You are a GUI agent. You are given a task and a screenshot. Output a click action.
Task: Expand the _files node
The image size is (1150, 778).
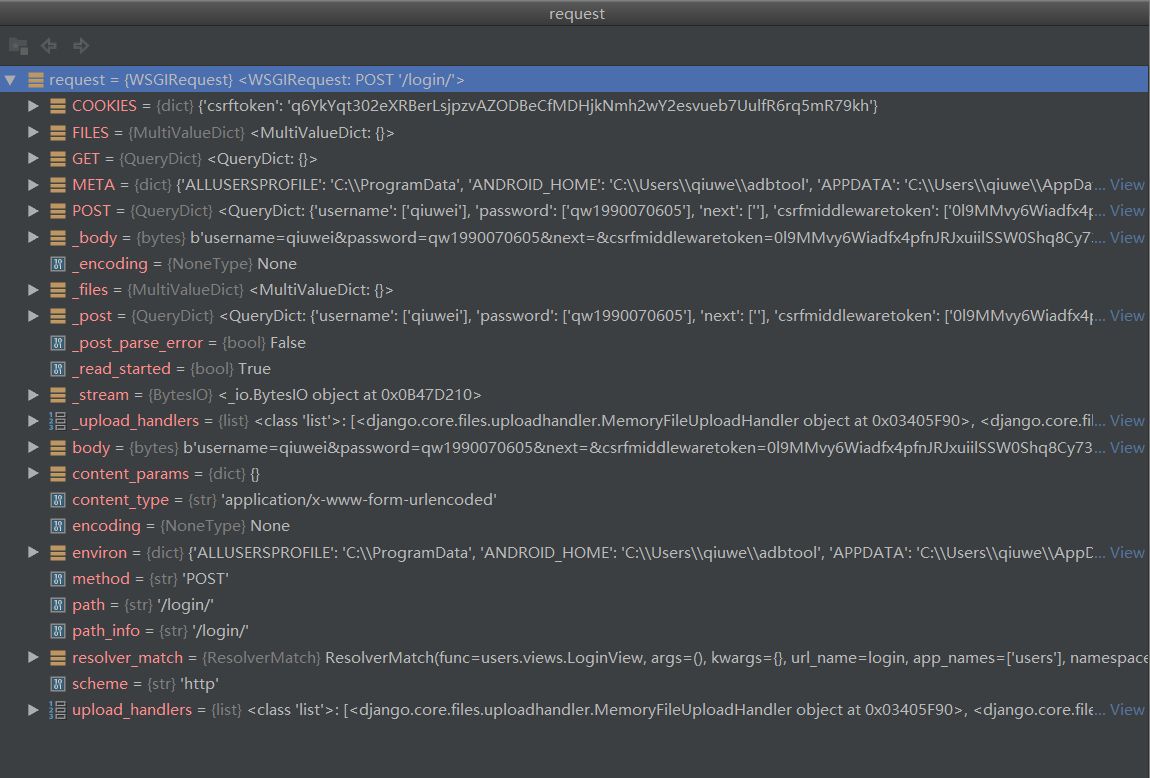(33, 290)
